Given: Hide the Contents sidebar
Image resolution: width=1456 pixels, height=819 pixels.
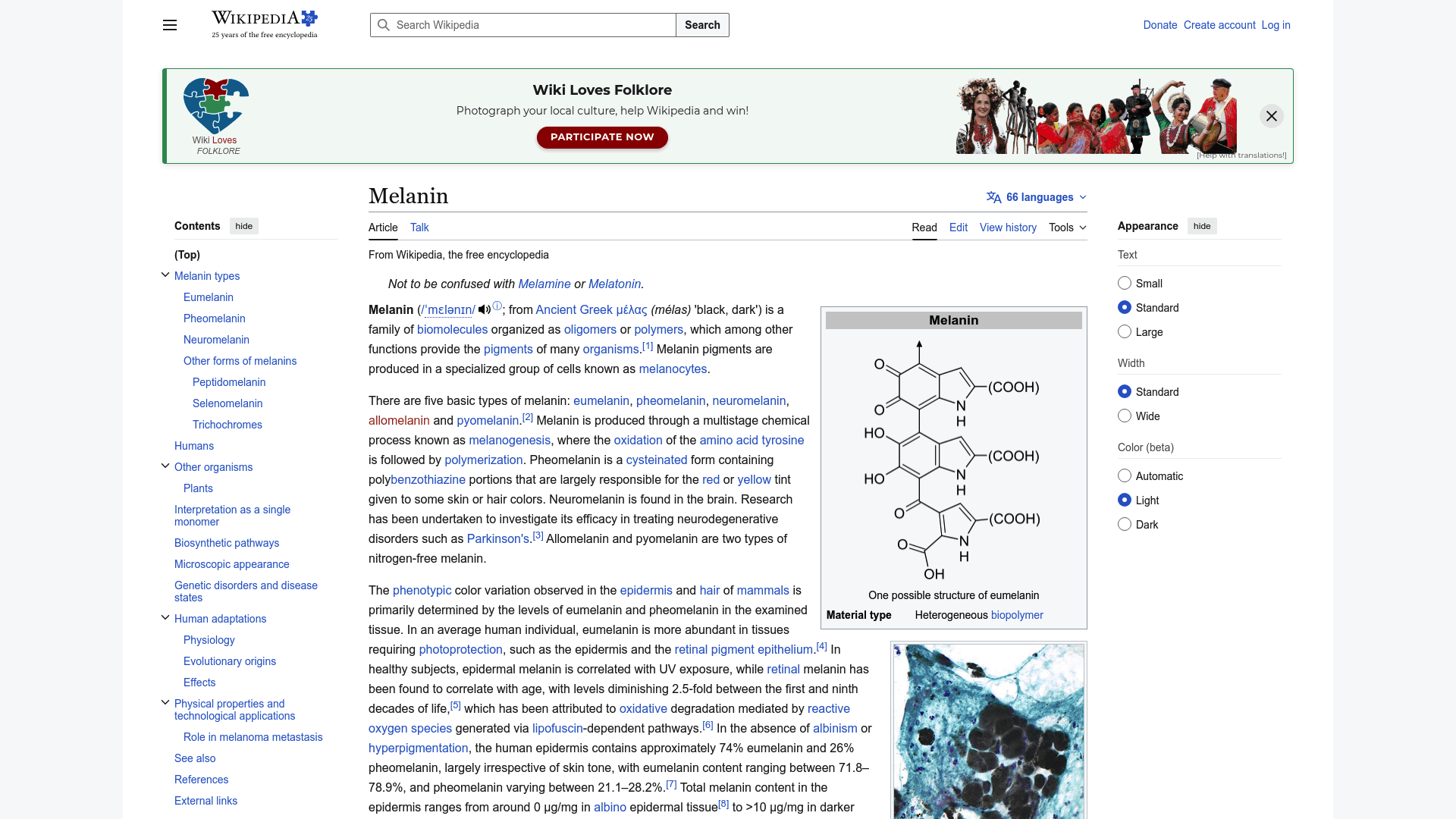Looking at the screenshot, I should click(244, 226).
